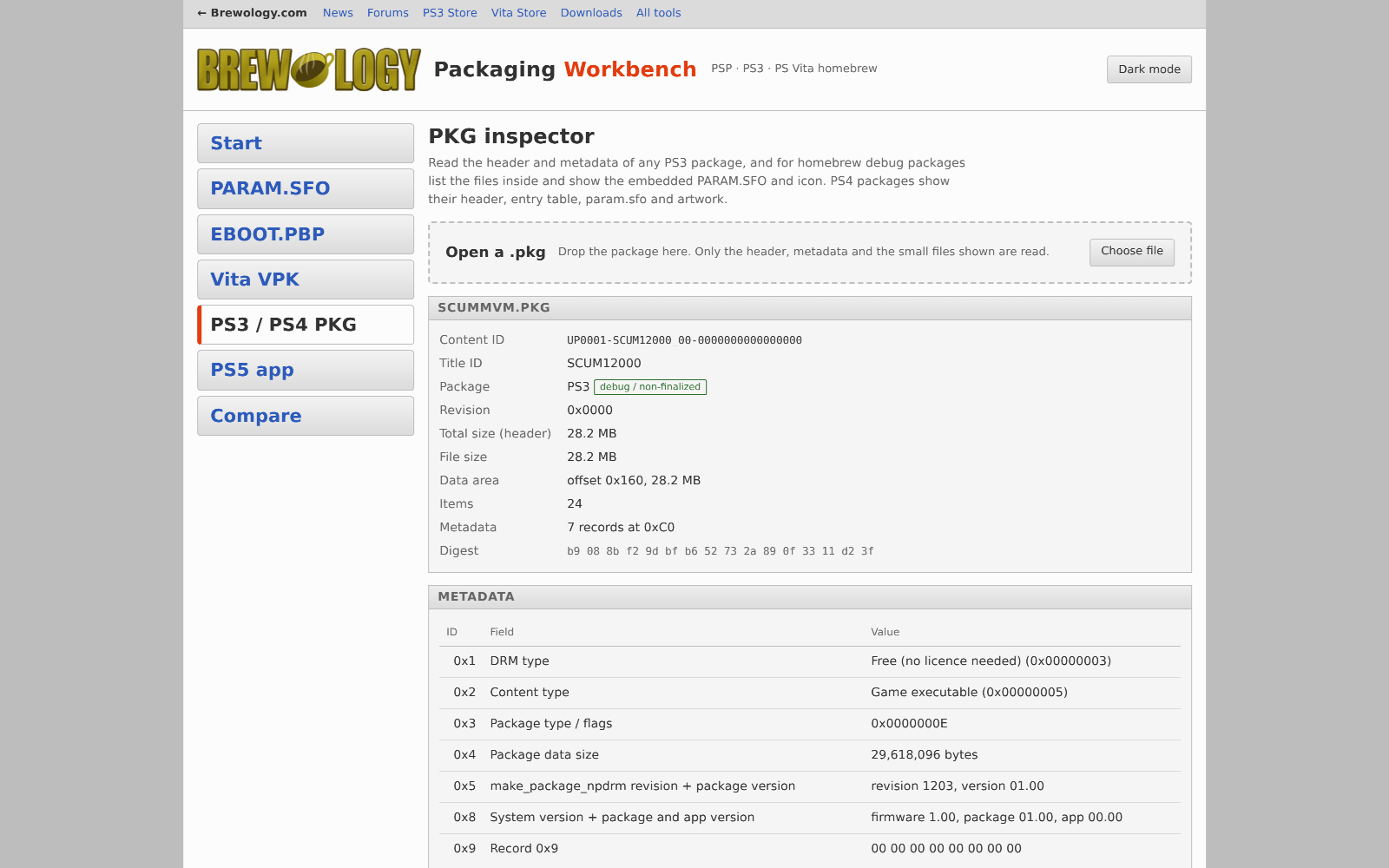
Task: Click the Metadata value 7 records at 0xC0
Action: click(621, 528)
